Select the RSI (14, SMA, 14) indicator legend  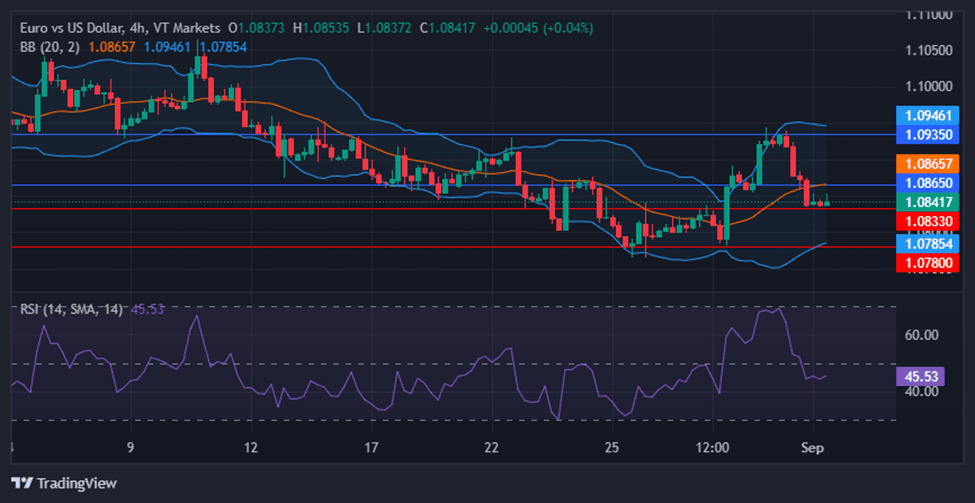[72, 309]
